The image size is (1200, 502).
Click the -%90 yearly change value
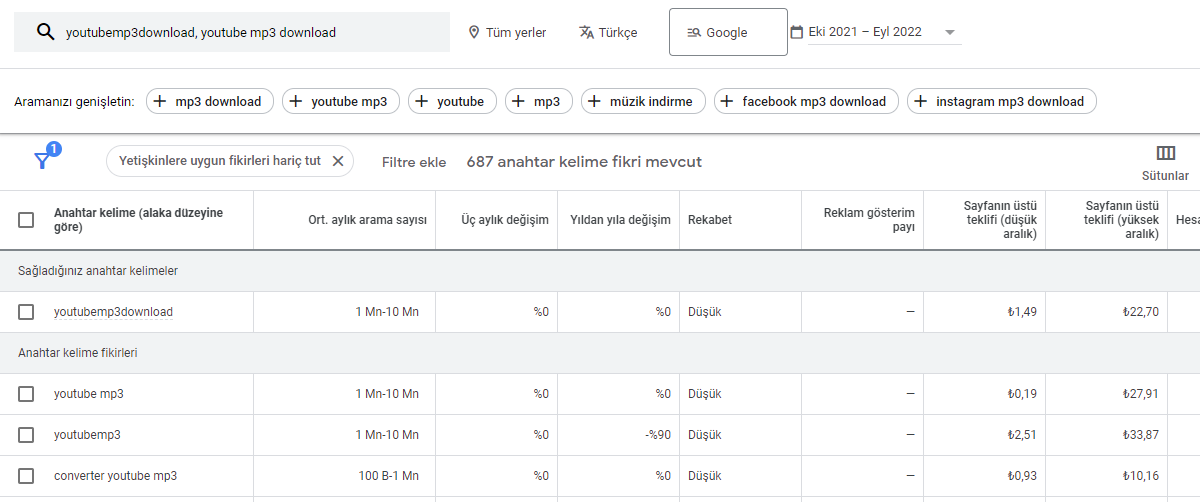pos(656,435)
